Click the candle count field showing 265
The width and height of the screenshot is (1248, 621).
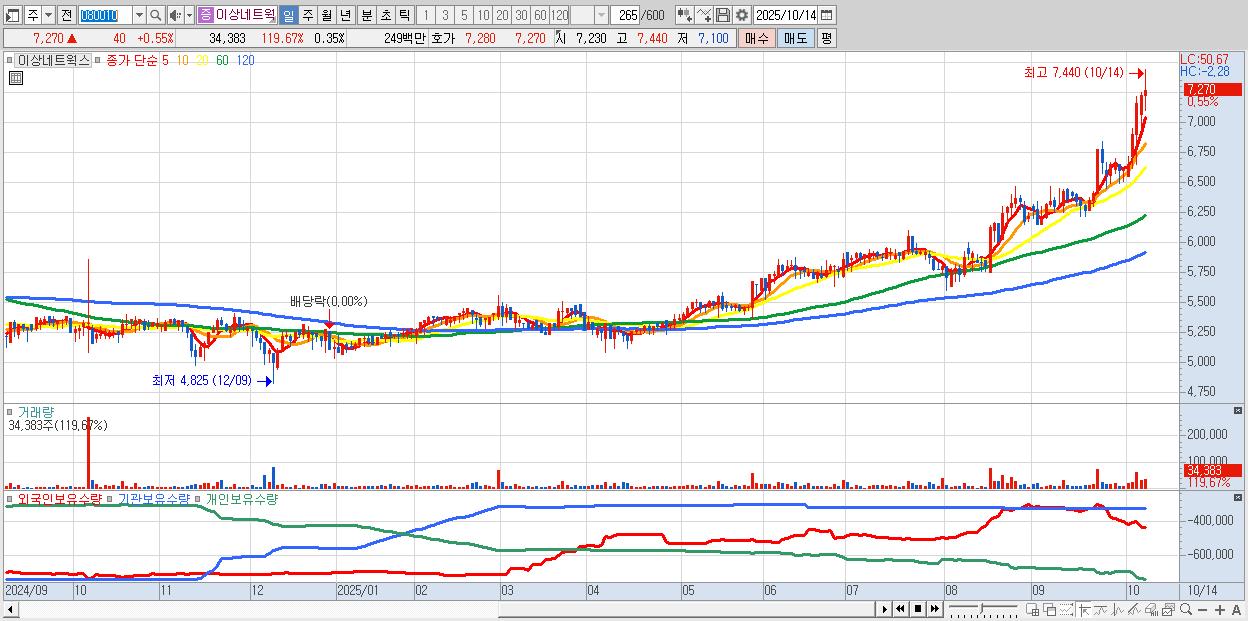click(625, 15)
